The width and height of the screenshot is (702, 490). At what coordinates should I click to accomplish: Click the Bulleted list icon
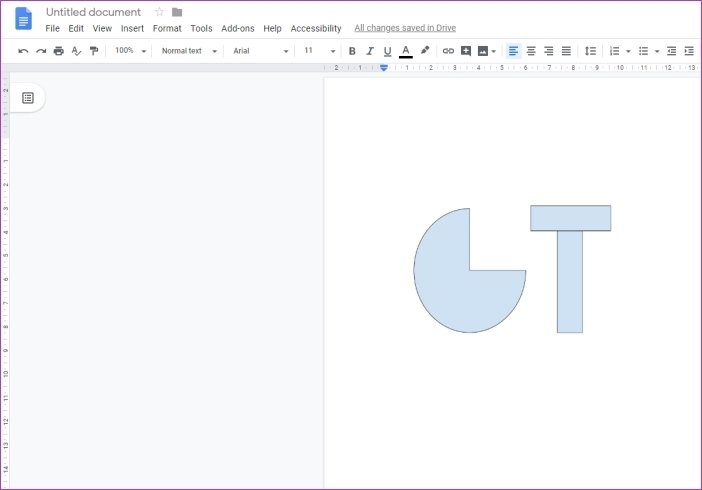(643, 51)
